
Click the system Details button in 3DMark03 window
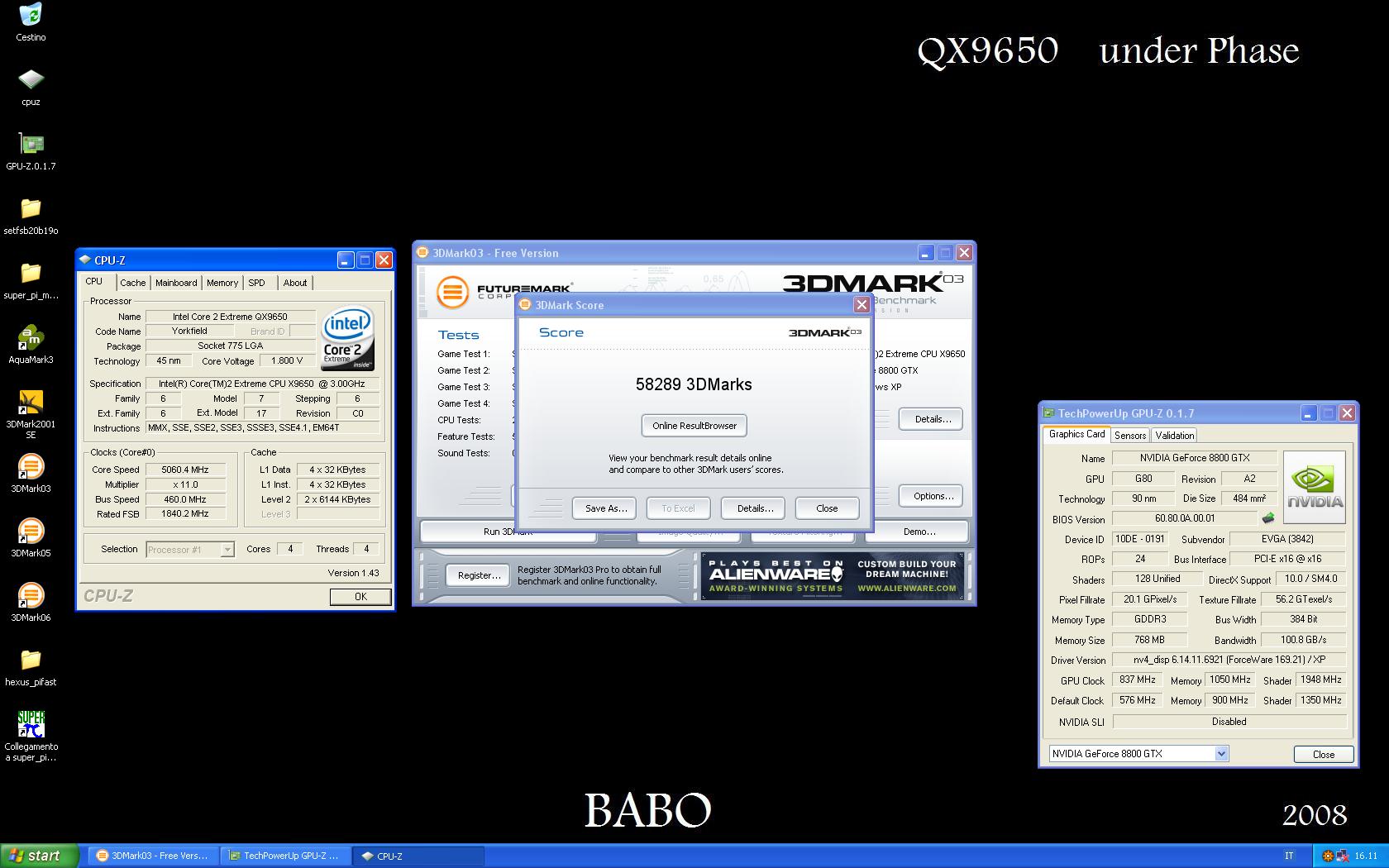(x=933, y=419)
